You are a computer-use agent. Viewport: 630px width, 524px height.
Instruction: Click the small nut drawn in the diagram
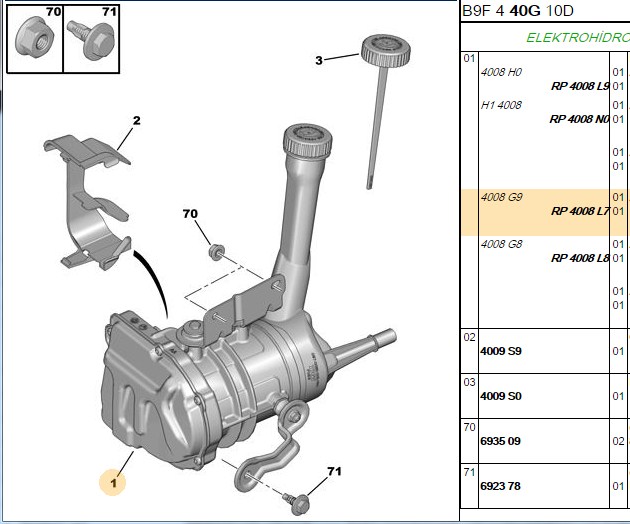tap(217, 252)
